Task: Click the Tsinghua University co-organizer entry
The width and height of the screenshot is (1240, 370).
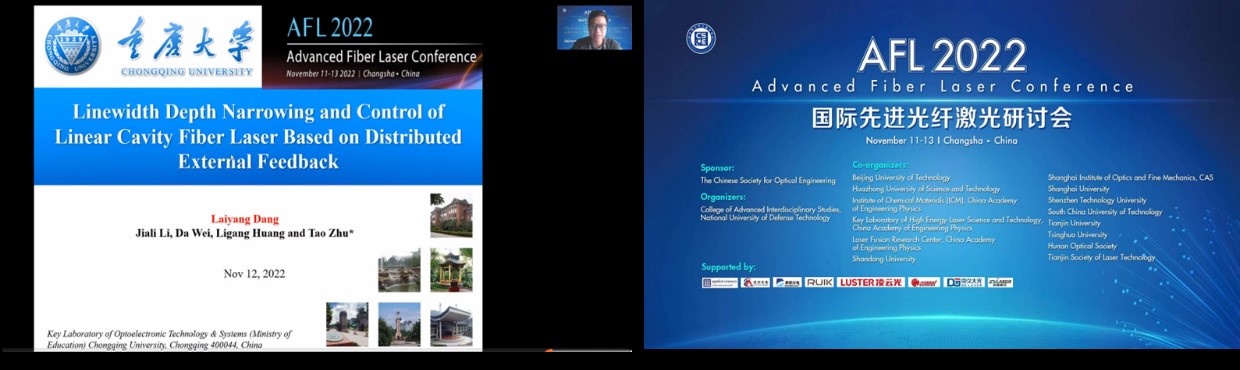Action: 1078,235
